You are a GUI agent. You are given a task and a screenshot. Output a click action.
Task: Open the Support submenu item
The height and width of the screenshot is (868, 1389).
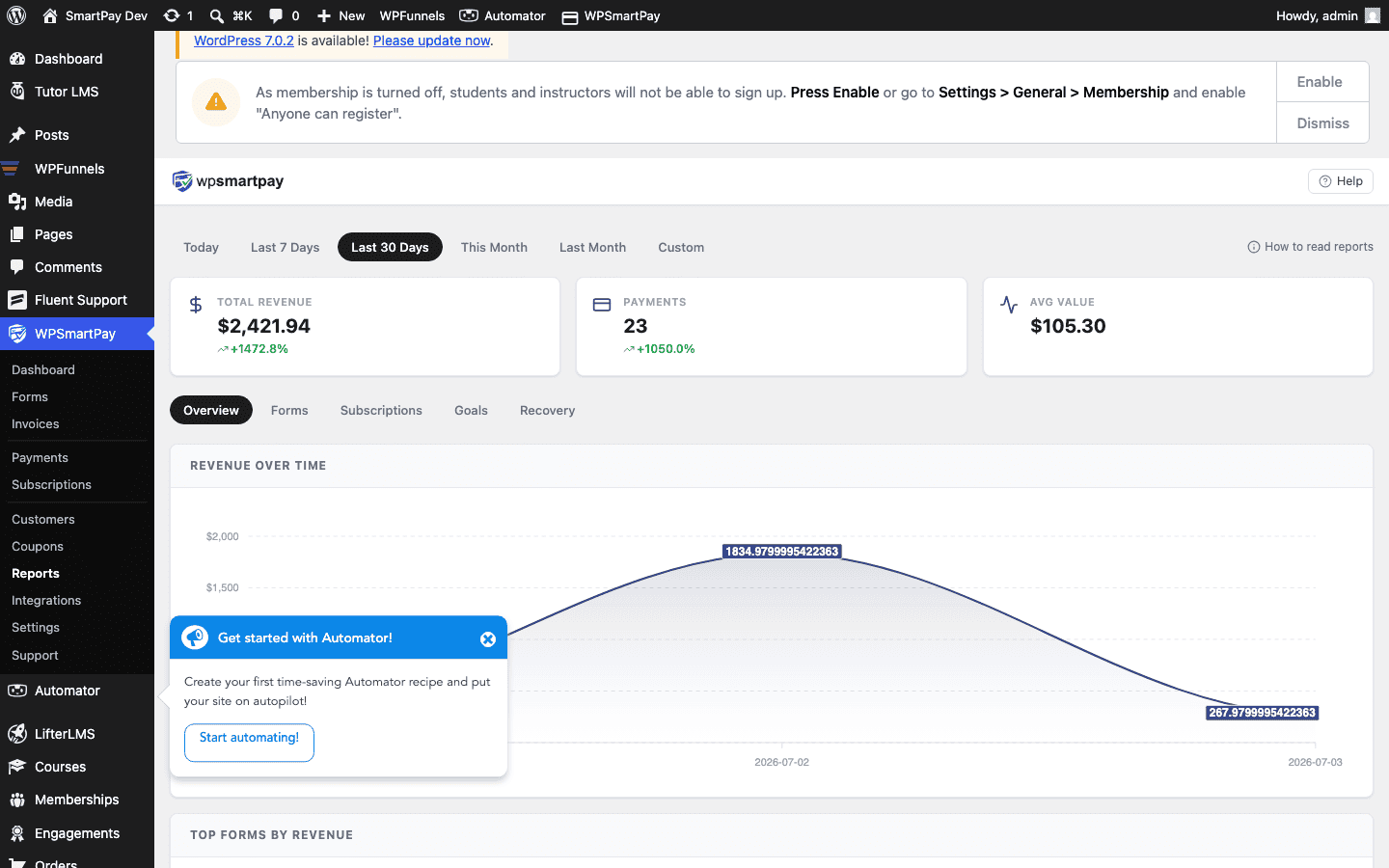click(35, 655)
